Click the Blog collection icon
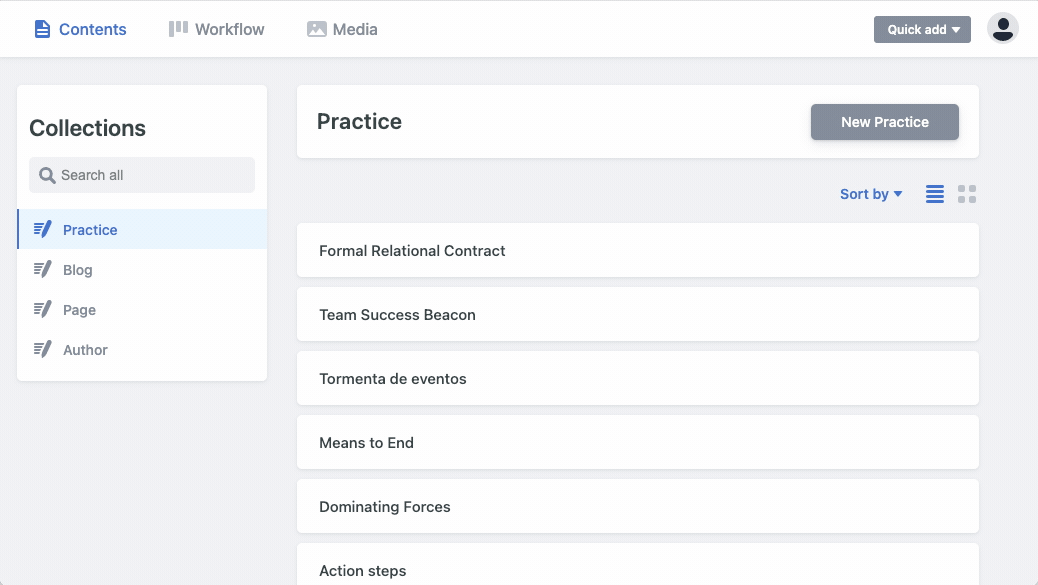Screen dimensions: 1038x585 click(43, 269)
